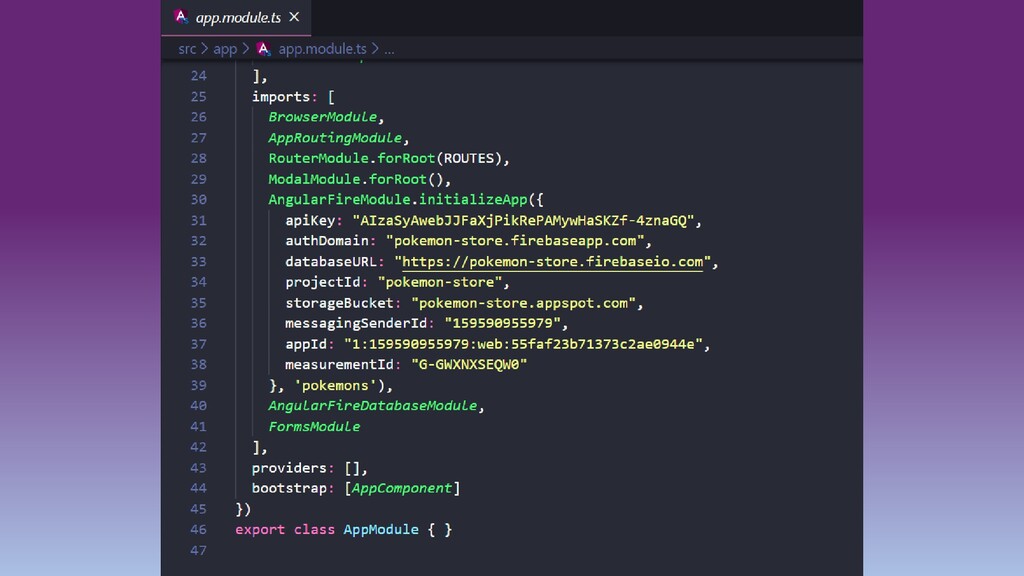Click the 'storageBucket' property name
Screen dimensions: 1024x576
tap(340, 303)
